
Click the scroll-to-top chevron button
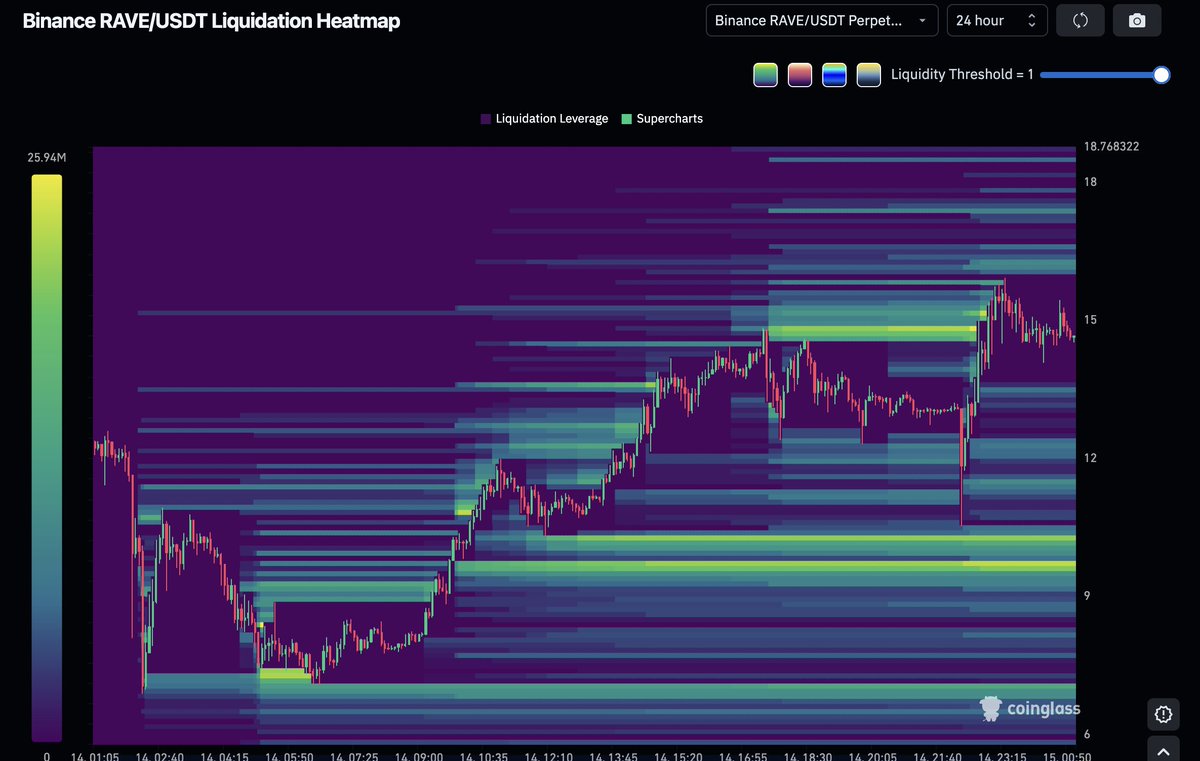(1163, 750)
